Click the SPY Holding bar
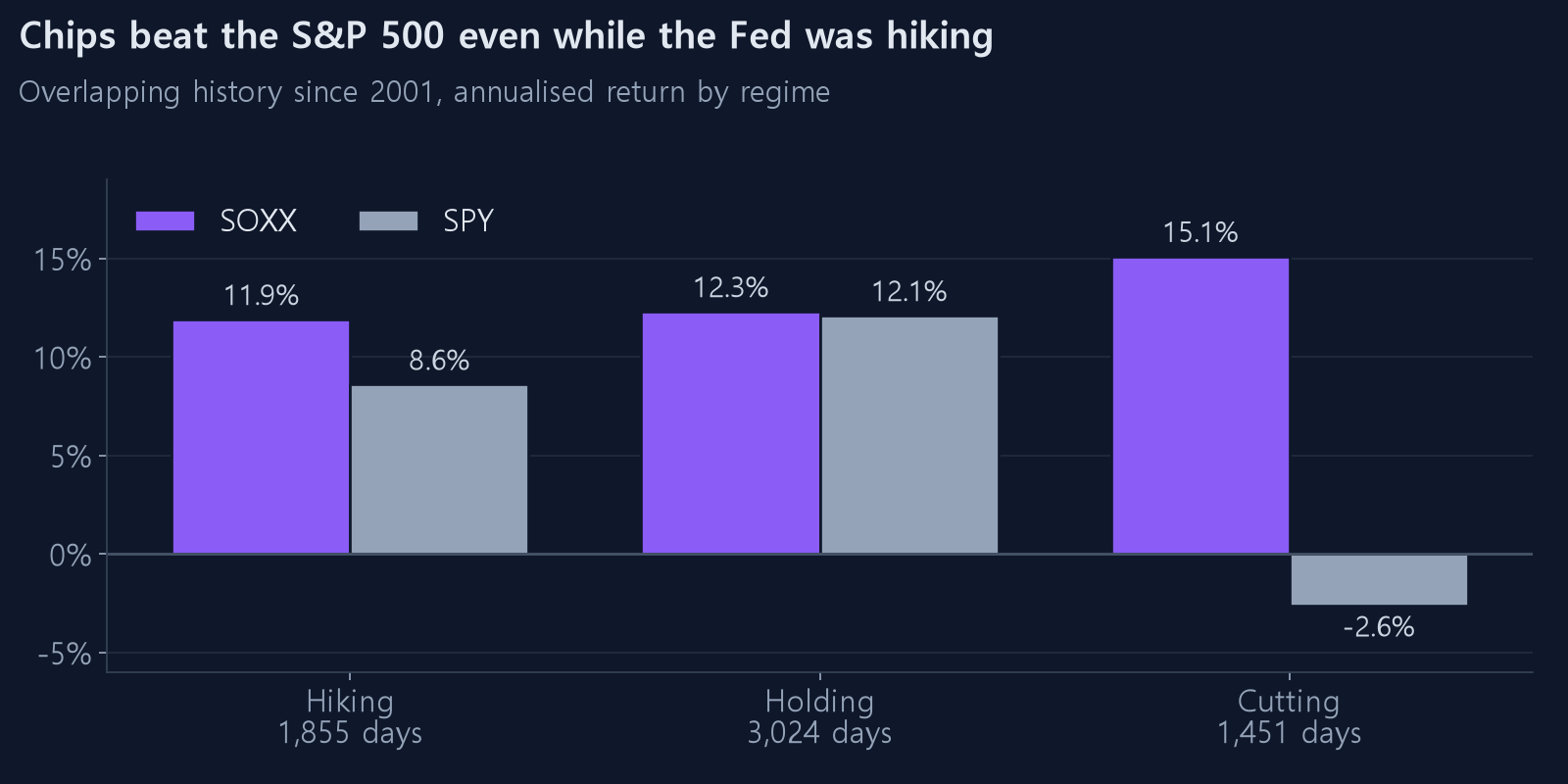The image size is (1568, 784). (909, 435)
